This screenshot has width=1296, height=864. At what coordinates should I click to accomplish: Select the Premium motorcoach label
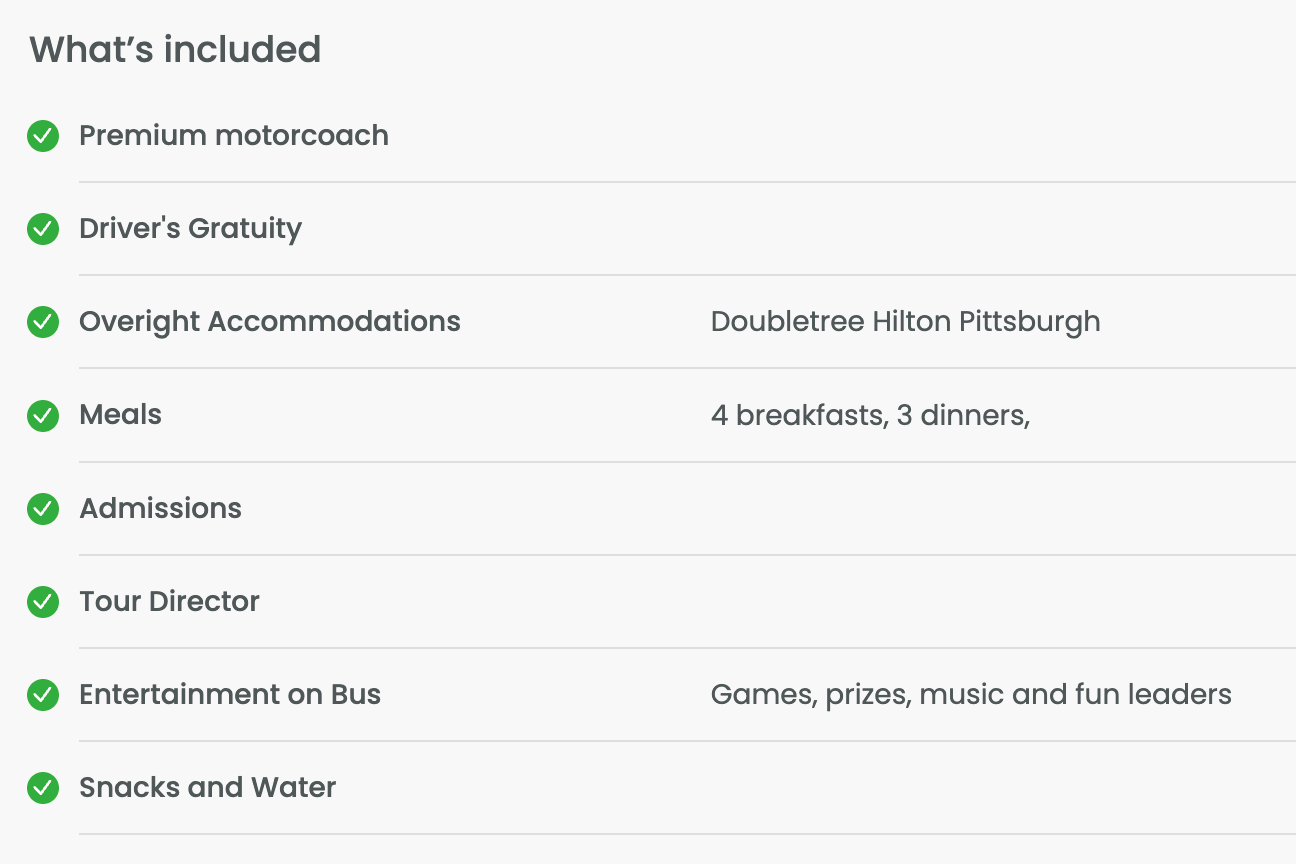click(x=234, y=135)
